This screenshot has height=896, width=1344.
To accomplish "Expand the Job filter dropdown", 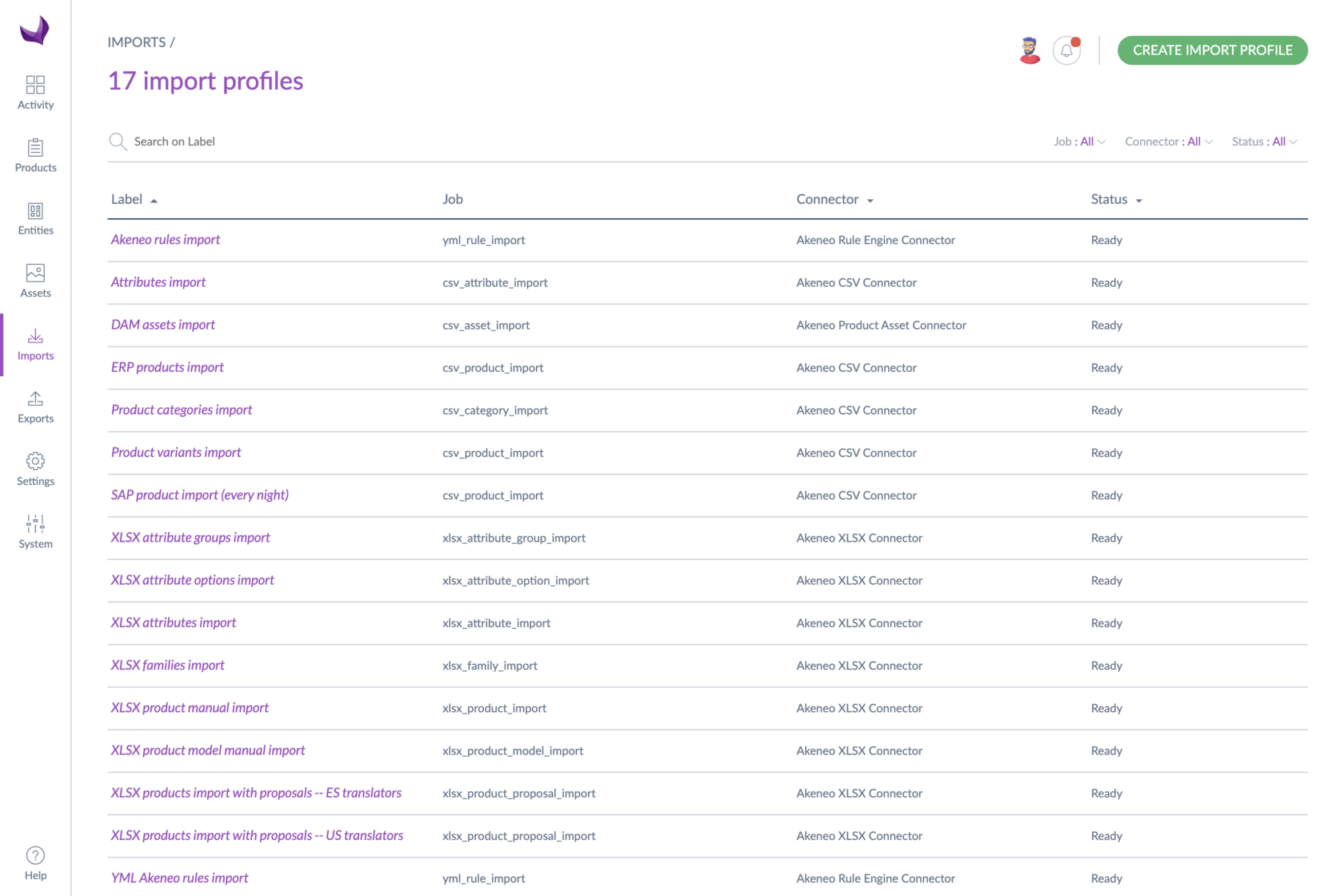I will [x=1079, y=142].
